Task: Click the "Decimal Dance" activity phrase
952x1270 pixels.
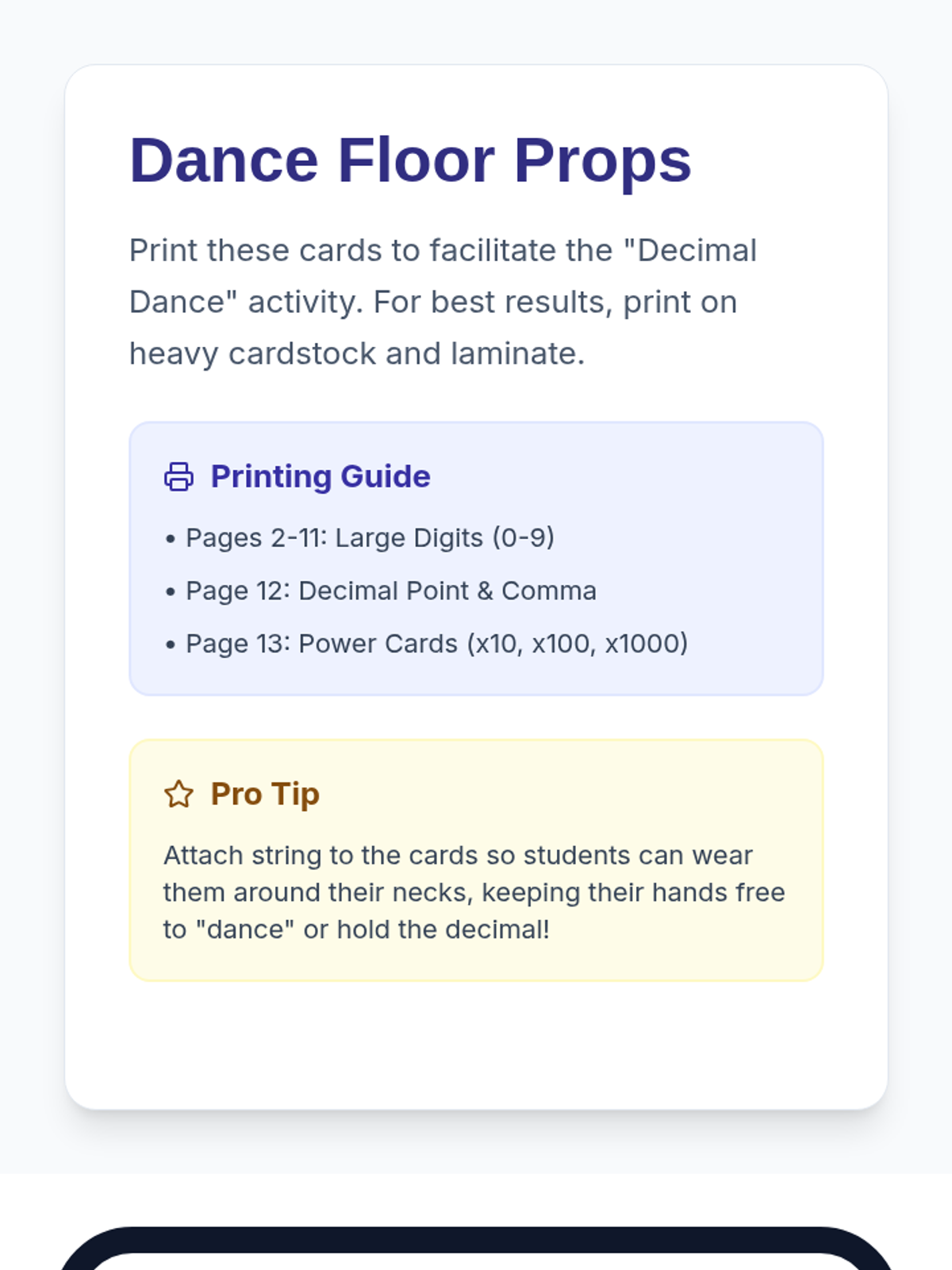Action: click(x=443, y=276)
